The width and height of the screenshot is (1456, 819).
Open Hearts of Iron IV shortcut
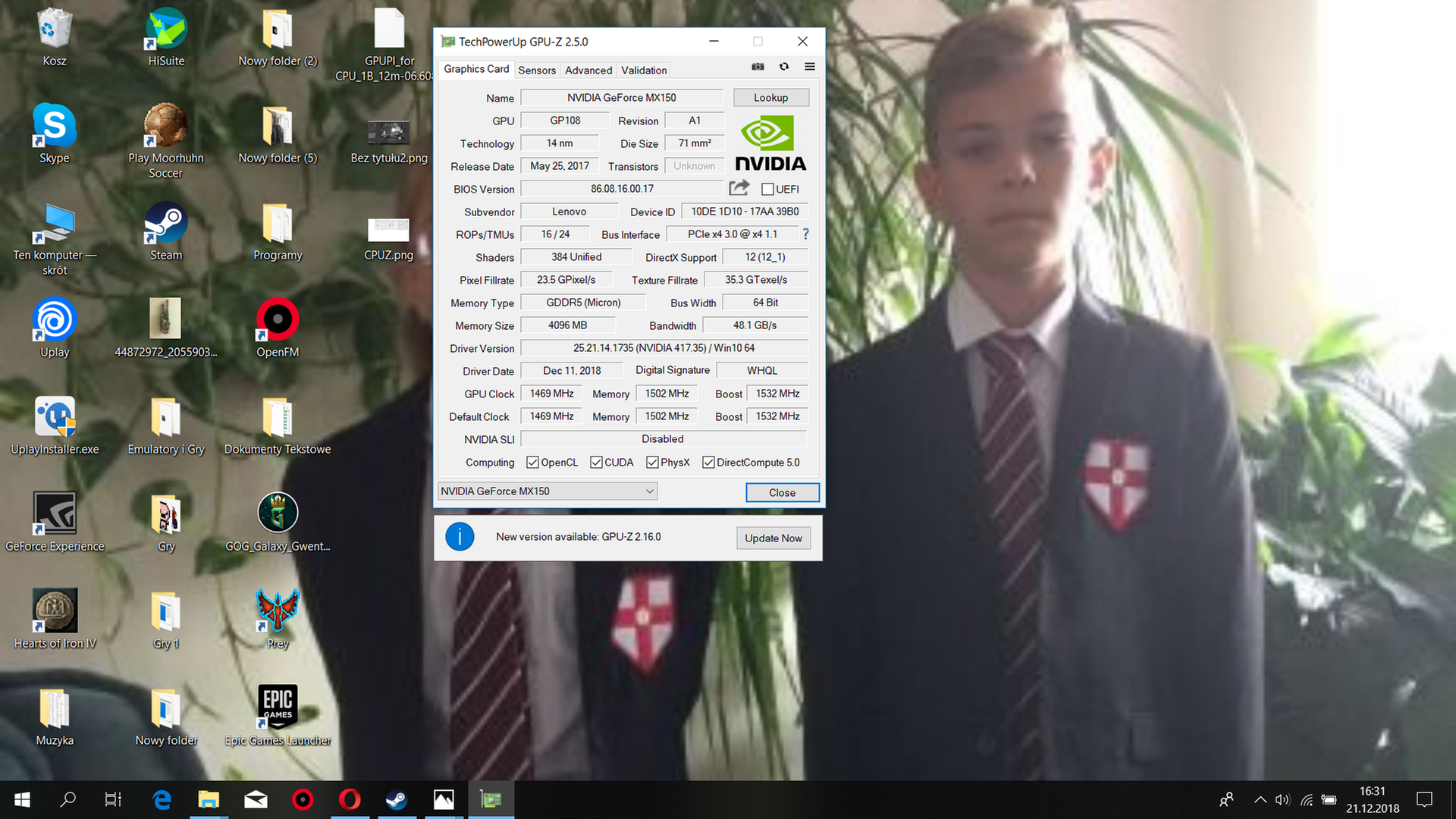pos(55,620)
